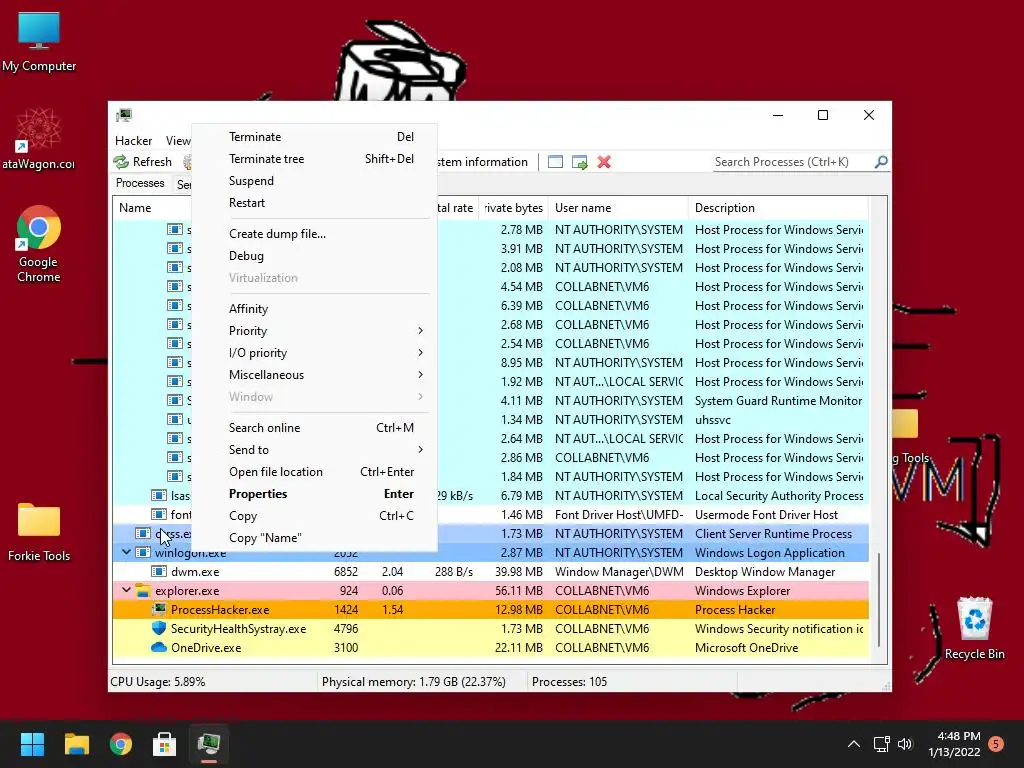
Task: Click the explorer.exe folder icon
Action: [143, 591]
